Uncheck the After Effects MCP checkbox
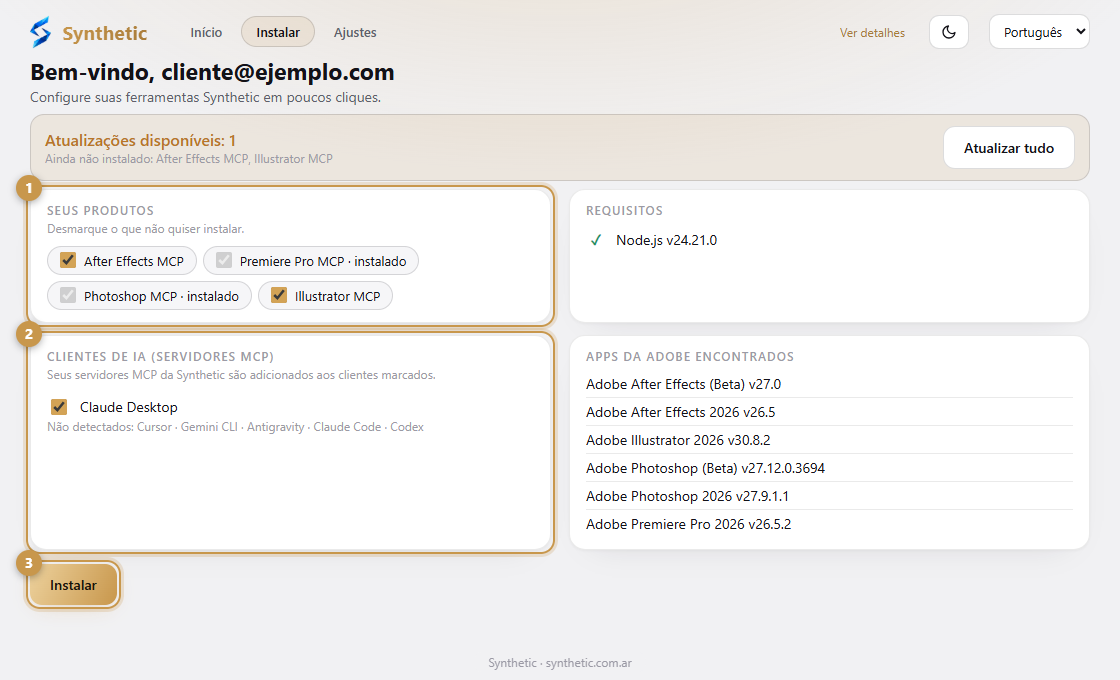This screenshot has width=1120, height=680. point(68,260)
